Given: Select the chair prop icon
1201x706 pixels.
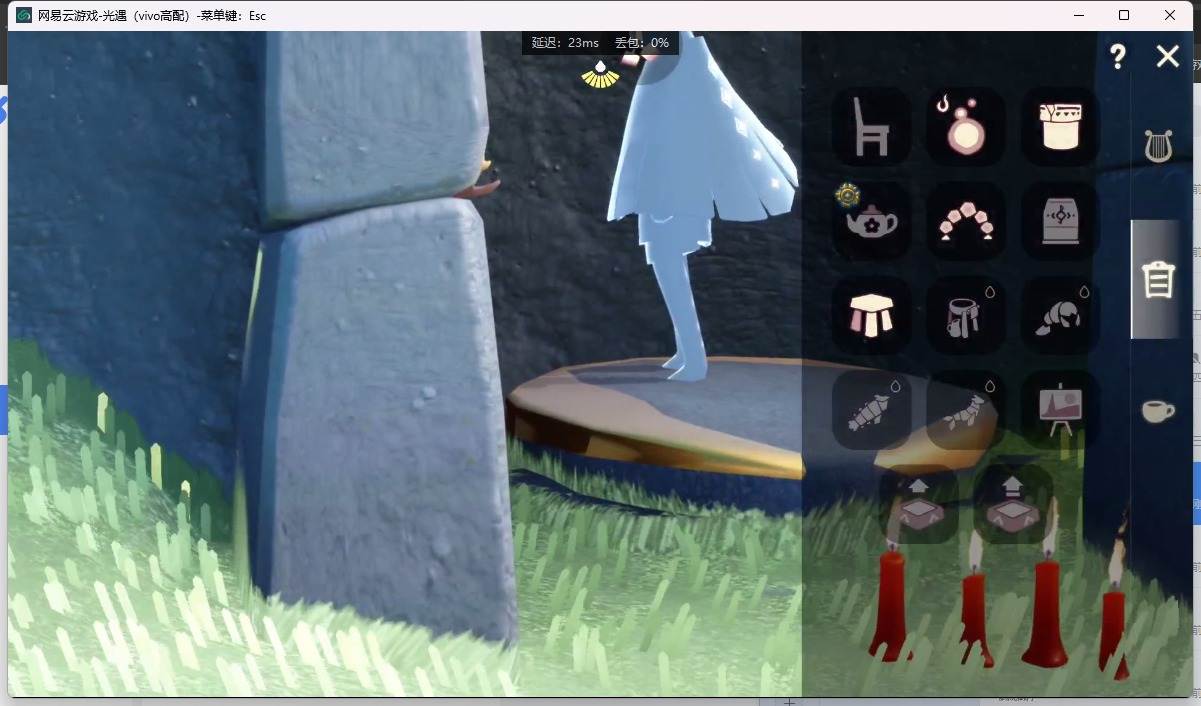Looking at the screenshot, I should (871, 127).
